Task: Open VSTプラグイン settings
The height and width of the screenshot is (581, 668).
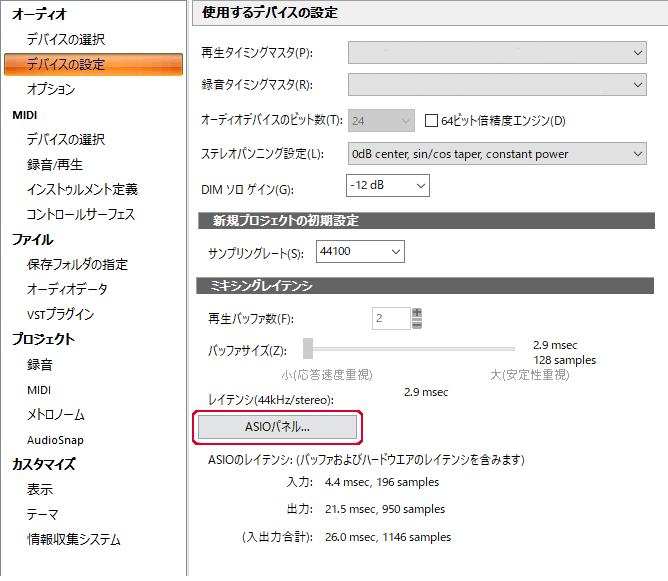Action: coord(60,314)
